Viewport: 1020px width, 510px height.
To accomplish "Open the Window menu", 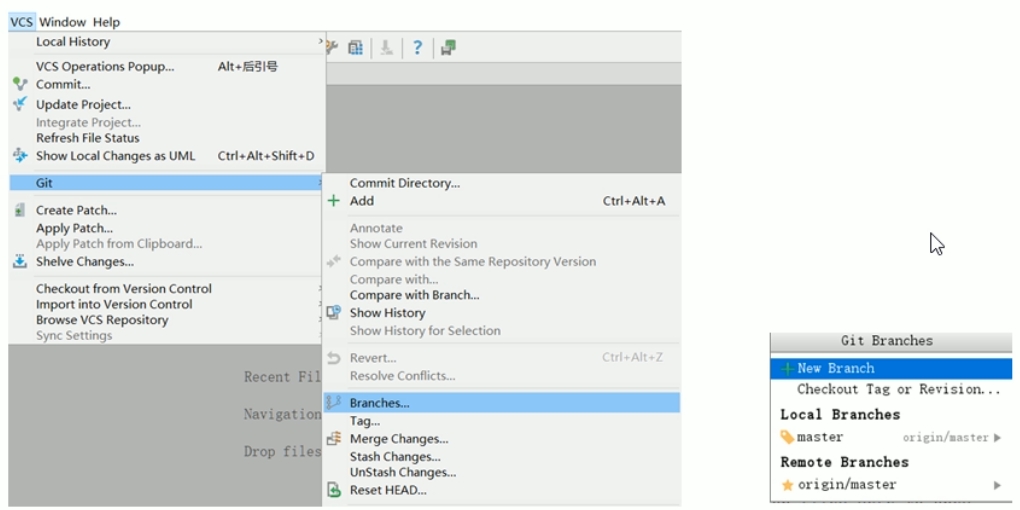I will click(x=62, y=22).
